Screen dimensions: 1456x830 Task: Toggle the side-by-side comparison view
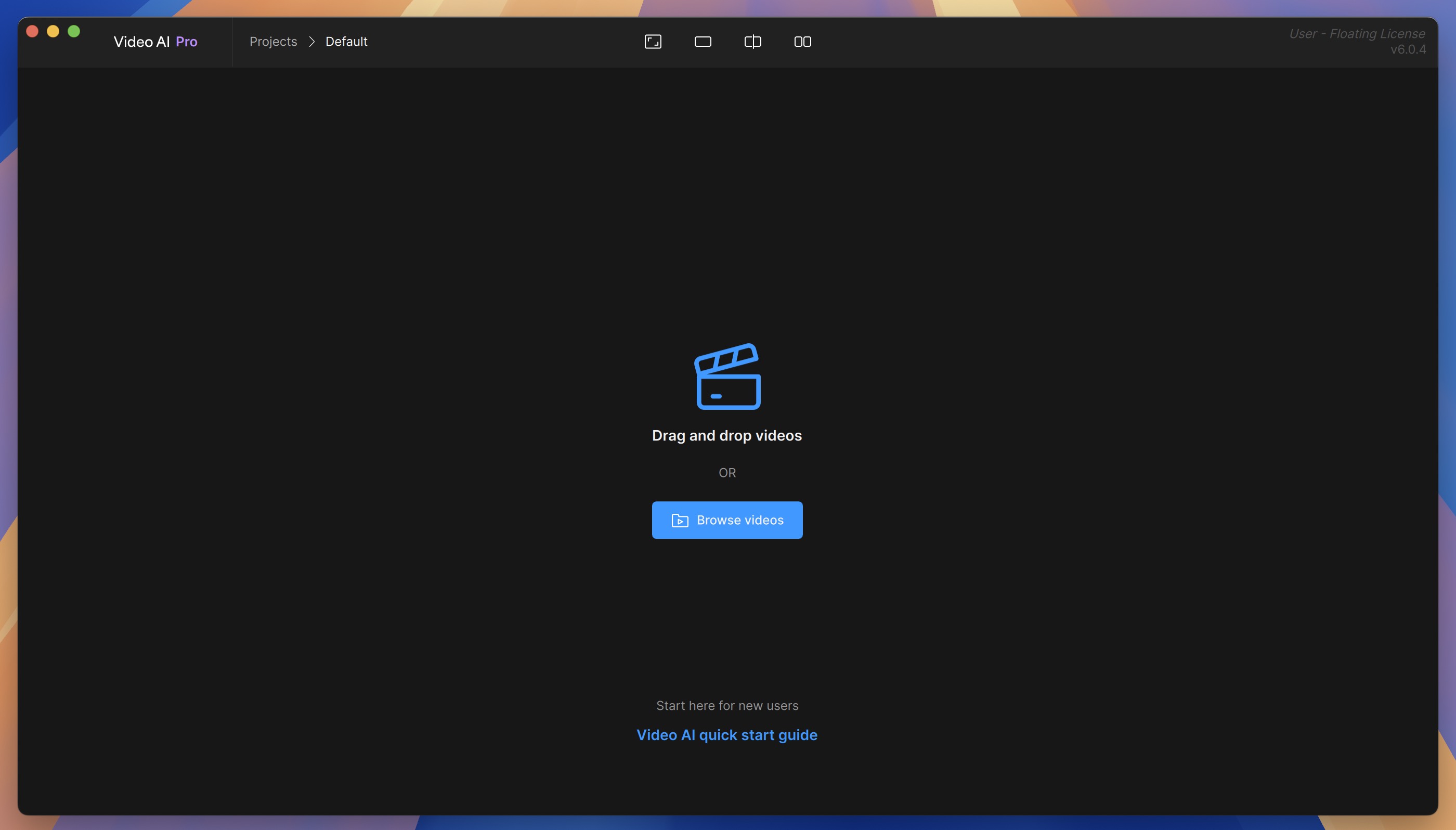coord(801,41)
